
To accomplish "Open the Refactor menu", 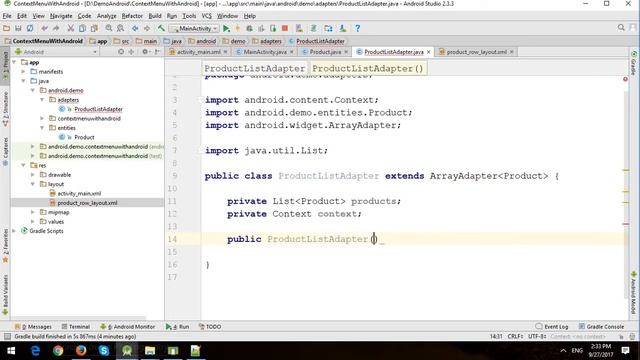I will click(x=132, y=16).
